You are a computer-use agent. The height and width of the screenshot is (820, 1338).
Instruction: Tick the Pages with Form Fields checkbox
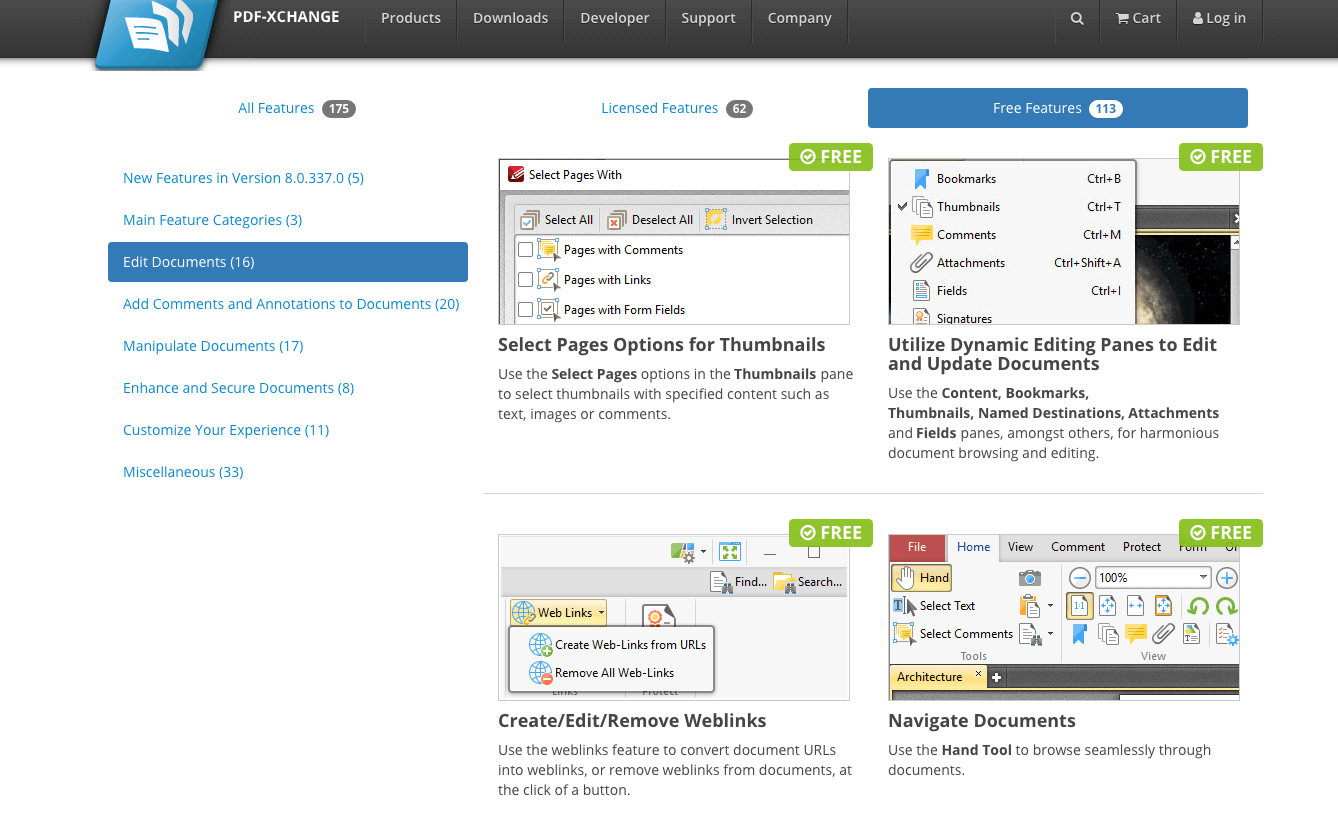(x=525, y=310)
